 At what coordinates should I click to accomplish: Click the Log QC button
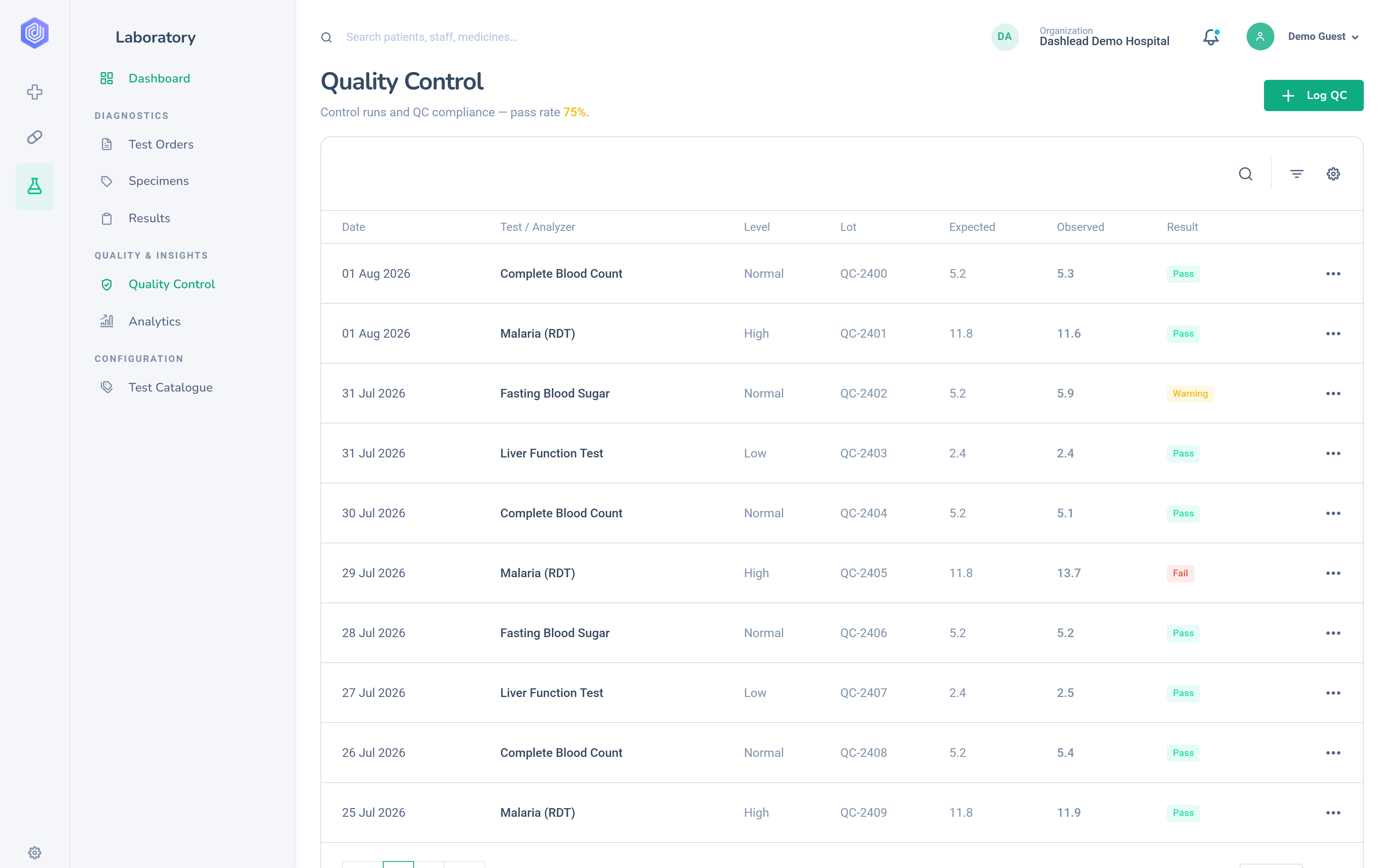pos(1313,95)
